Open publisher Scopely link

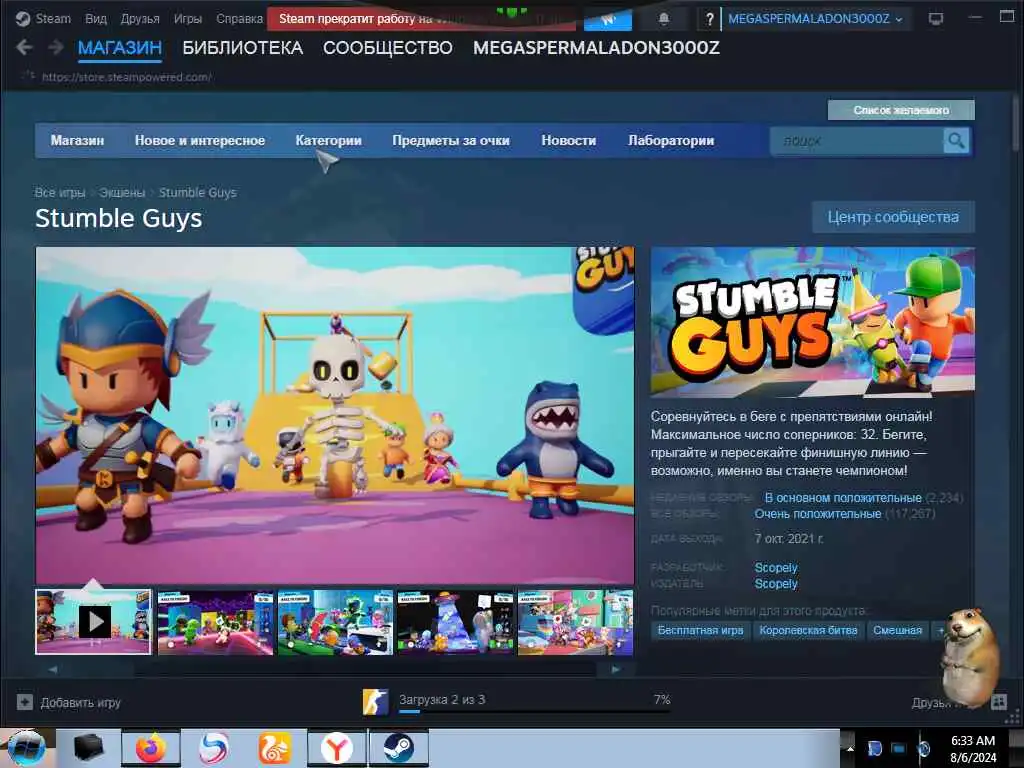pyautogui.click(x=776, y=584)
